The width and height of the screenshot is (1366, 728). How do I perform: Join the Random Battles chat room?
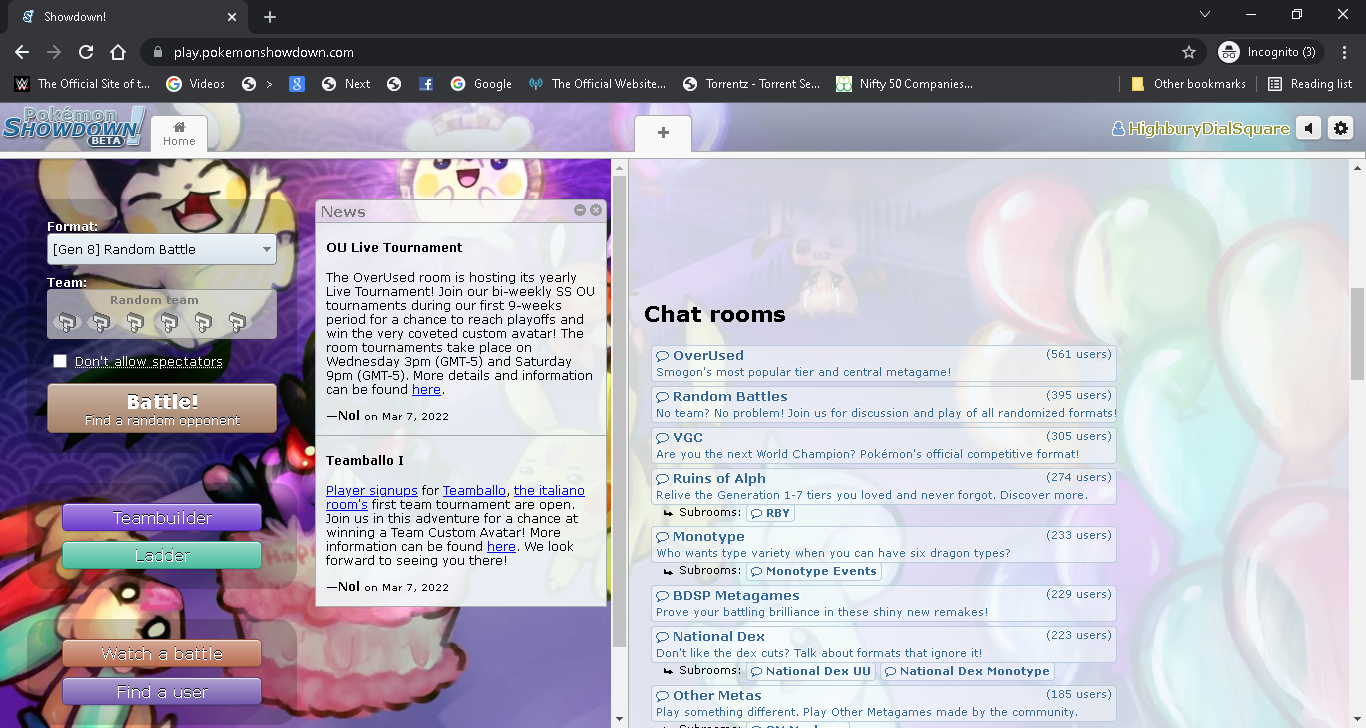point(884,404)
